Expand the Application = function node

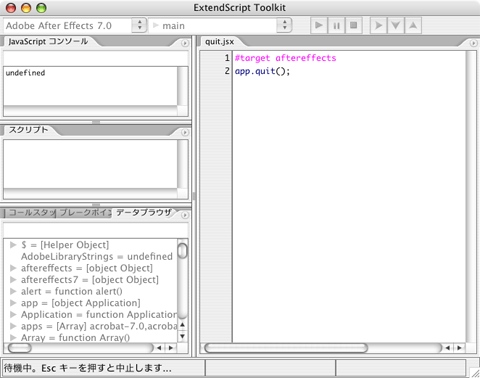click(x=13, y=315)
